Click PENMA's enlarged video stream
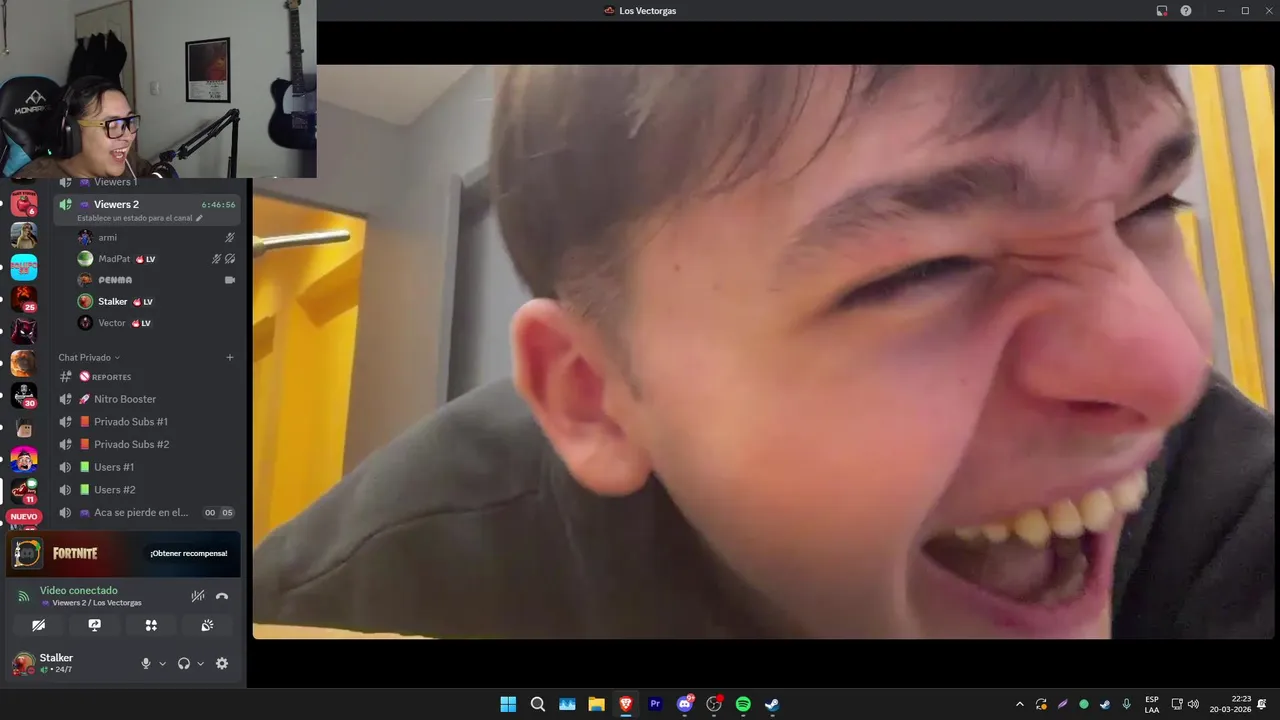The height and width of the screenshot is (720, 1280). 764,352
